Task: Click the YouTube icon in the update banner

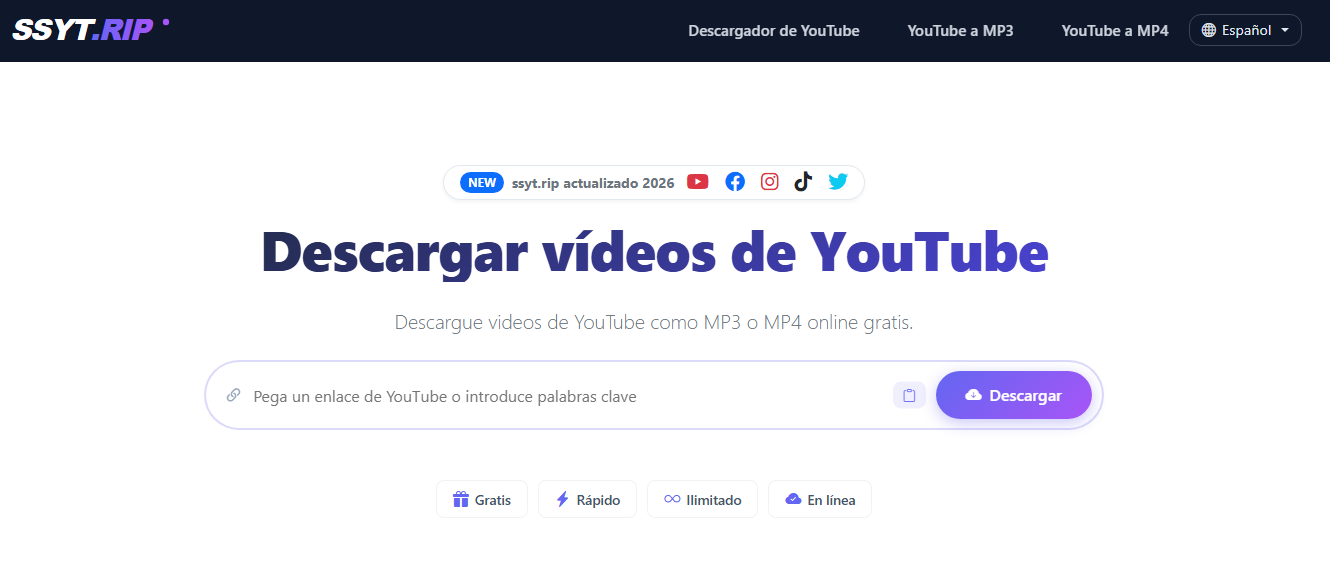Action: pyautogui.click(x=698, y=182)
